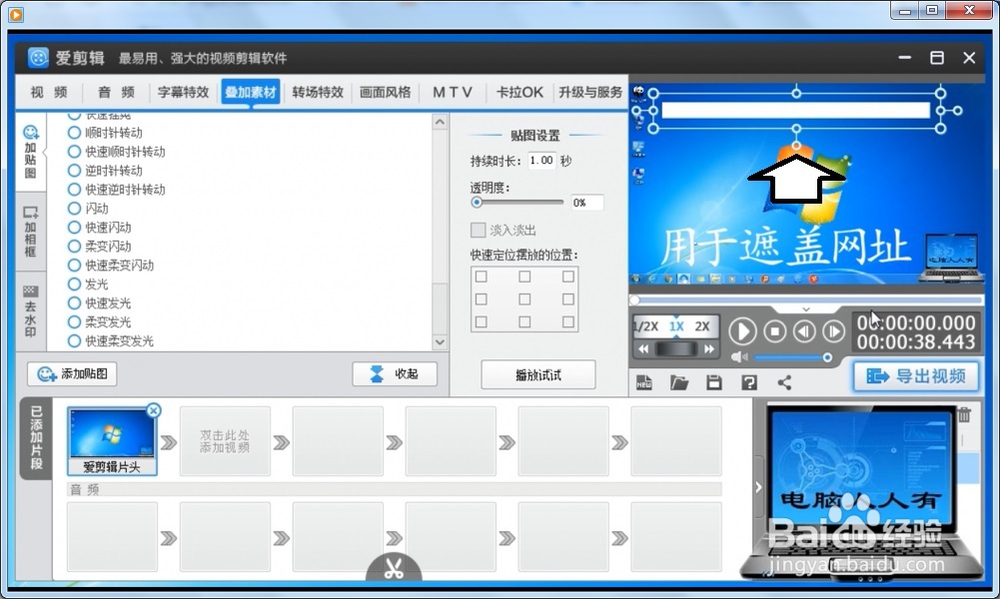Open the help question mark icon

749,383
